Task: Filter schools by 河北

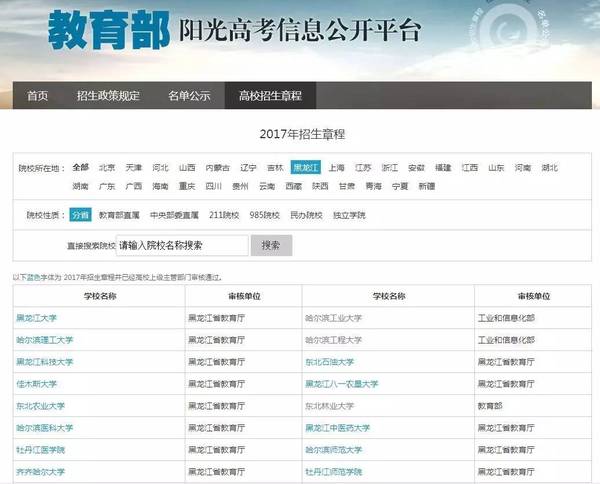Action: [160, 168]
